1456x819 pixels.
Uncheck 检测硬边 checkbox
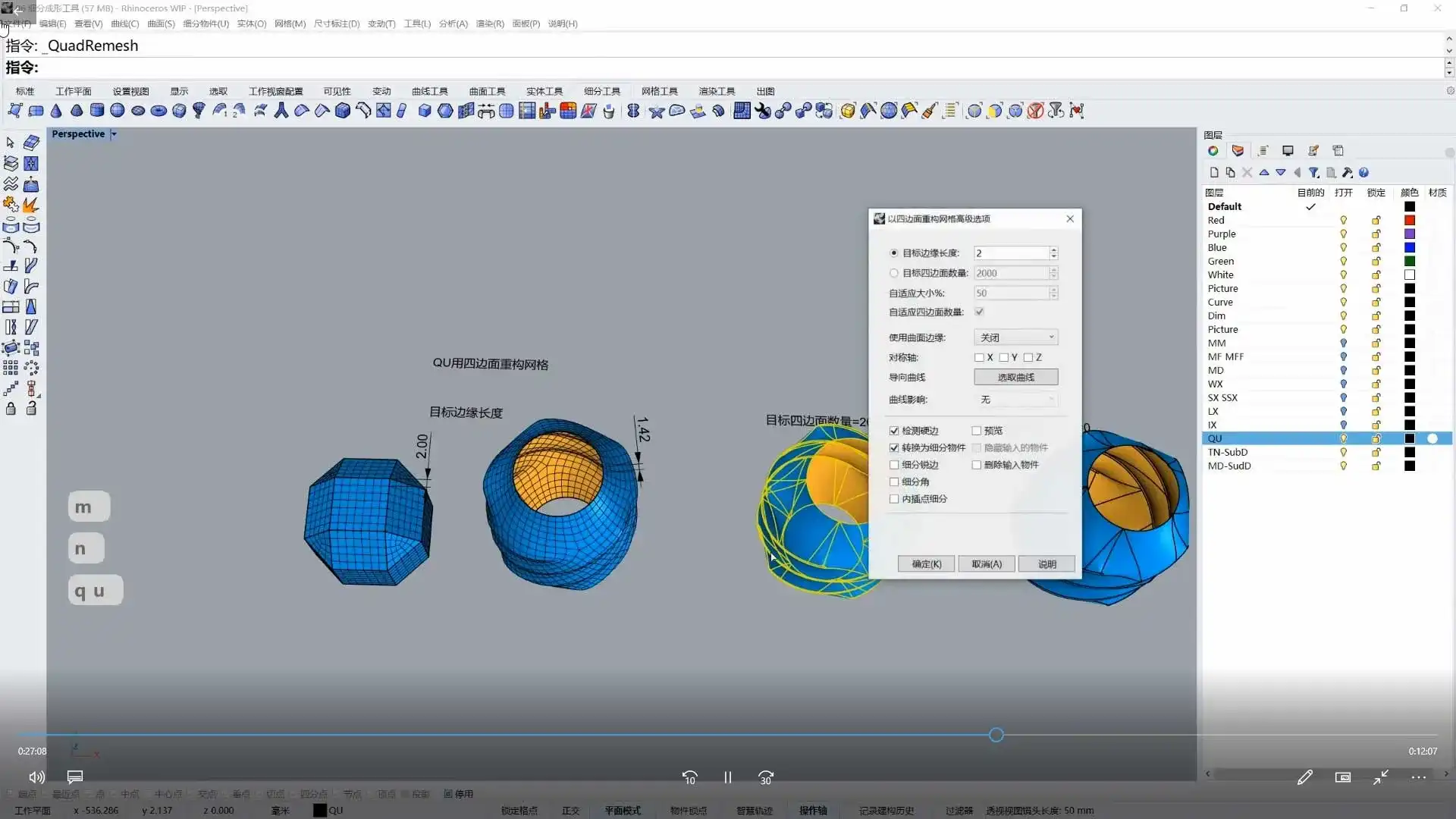(x=894, y=431)
